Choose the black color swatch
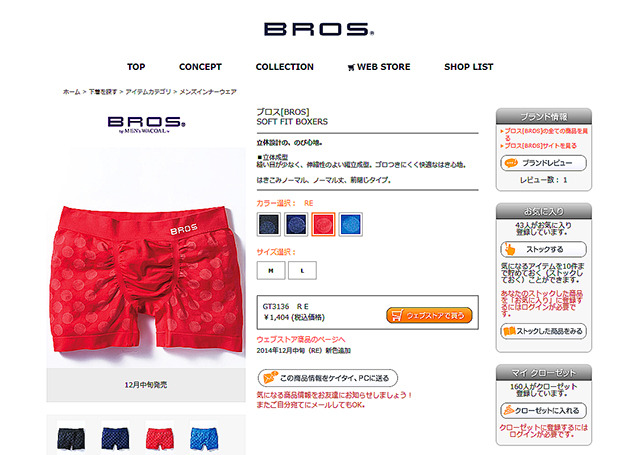Screen dimensions: 640x455 pos(269,224)
